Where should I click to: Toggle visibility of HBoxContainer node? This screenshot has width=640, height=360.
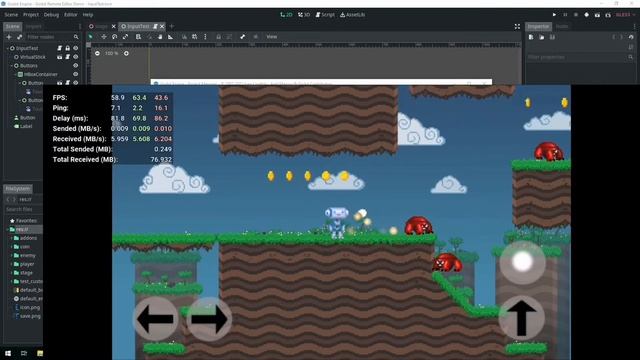click(x=76, y=74)
